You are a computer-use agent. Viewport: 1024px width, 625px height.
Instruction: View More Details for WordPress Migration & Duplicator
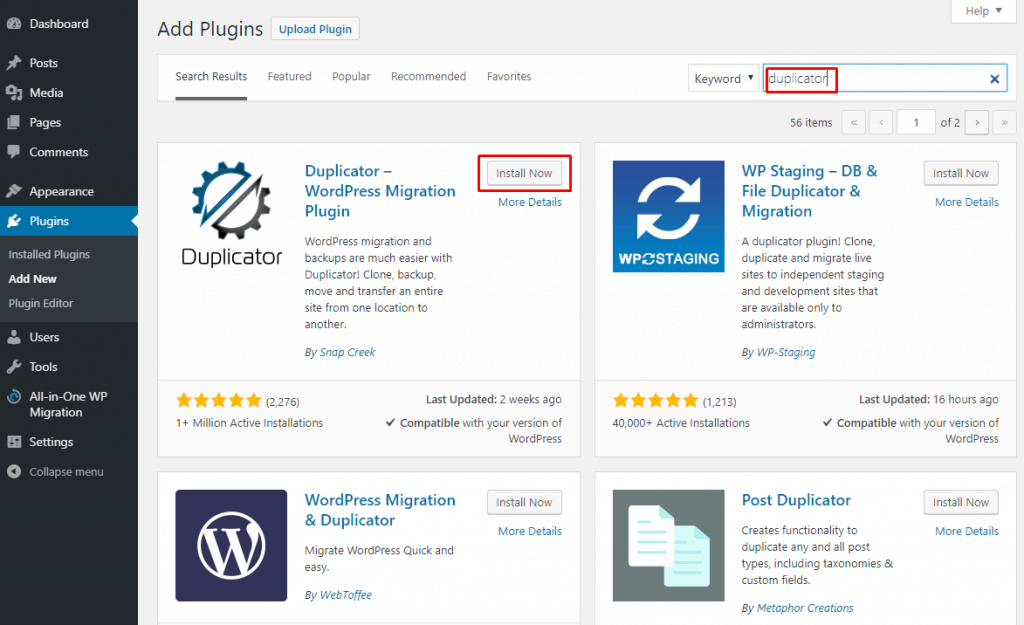(x=530, y=531)
